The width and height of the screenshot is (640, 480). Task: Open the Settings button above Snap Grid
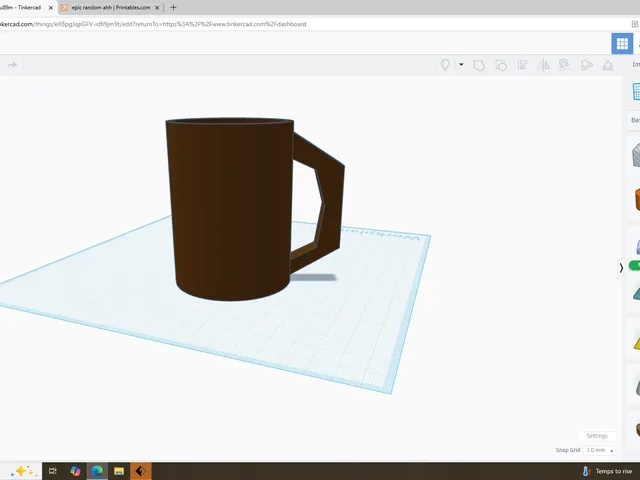coord(597,436)
